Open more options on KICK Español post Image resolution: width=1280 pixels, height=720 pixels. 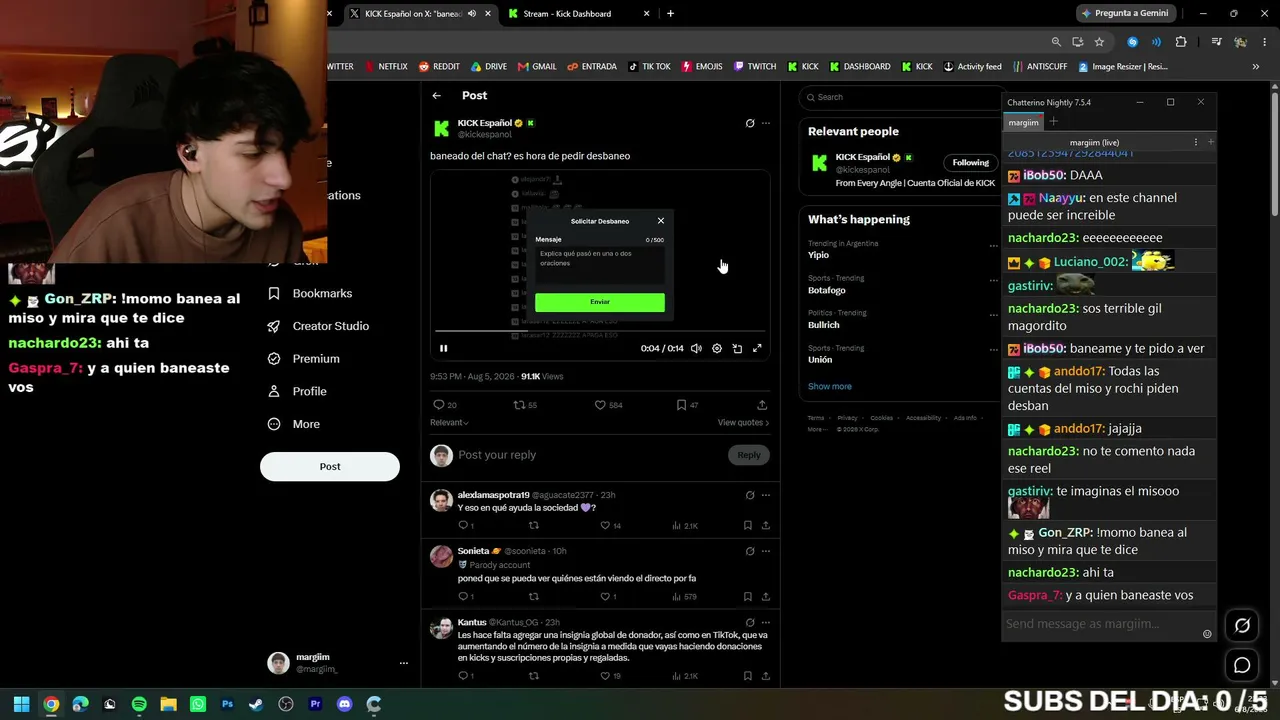pyautogui.click(x=766, y=123)
